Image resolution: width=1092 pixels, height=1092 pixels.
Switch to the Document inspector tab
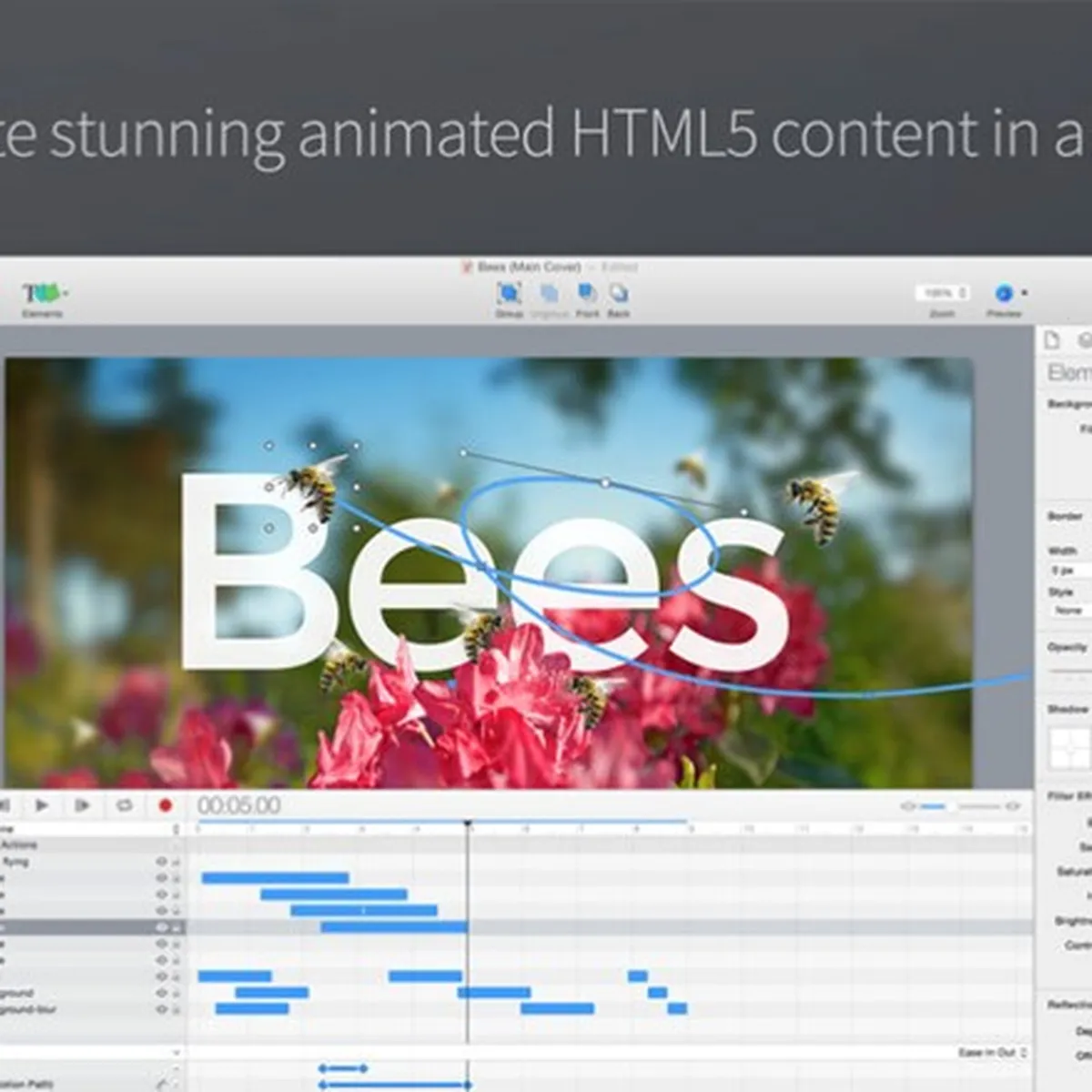point(1052,340)
